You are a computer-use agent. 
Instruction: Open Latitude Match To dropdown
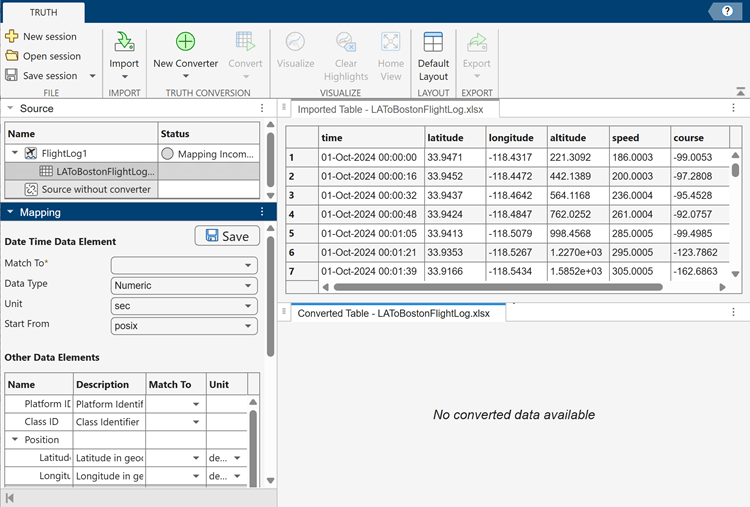(196, 458)
